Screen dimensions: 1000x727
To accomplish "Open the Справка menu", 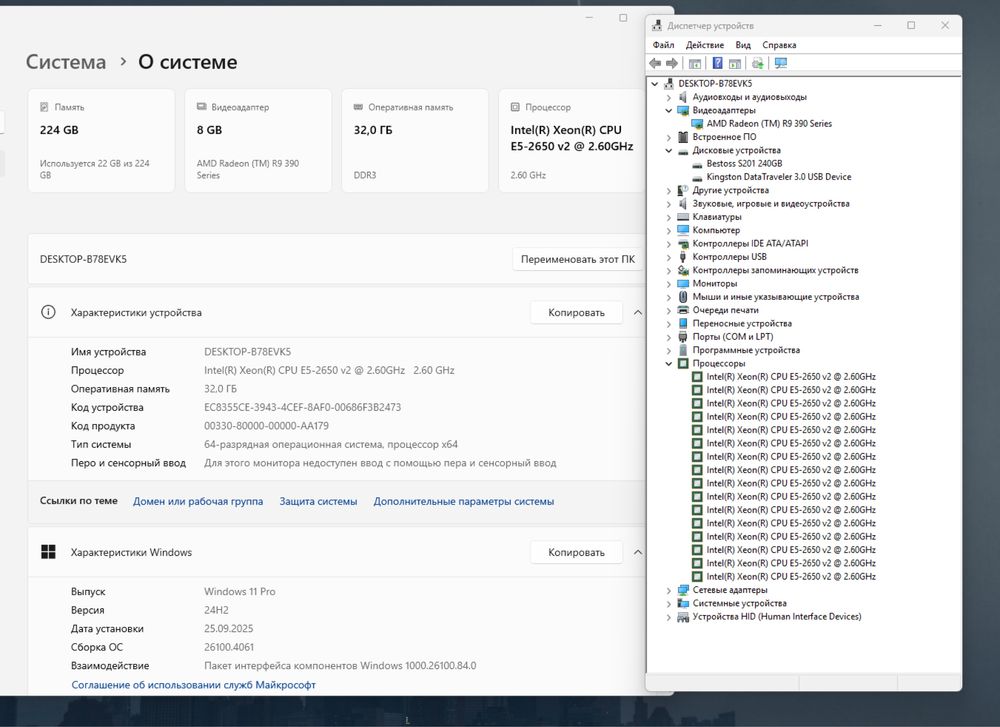I will click(779, 45).
